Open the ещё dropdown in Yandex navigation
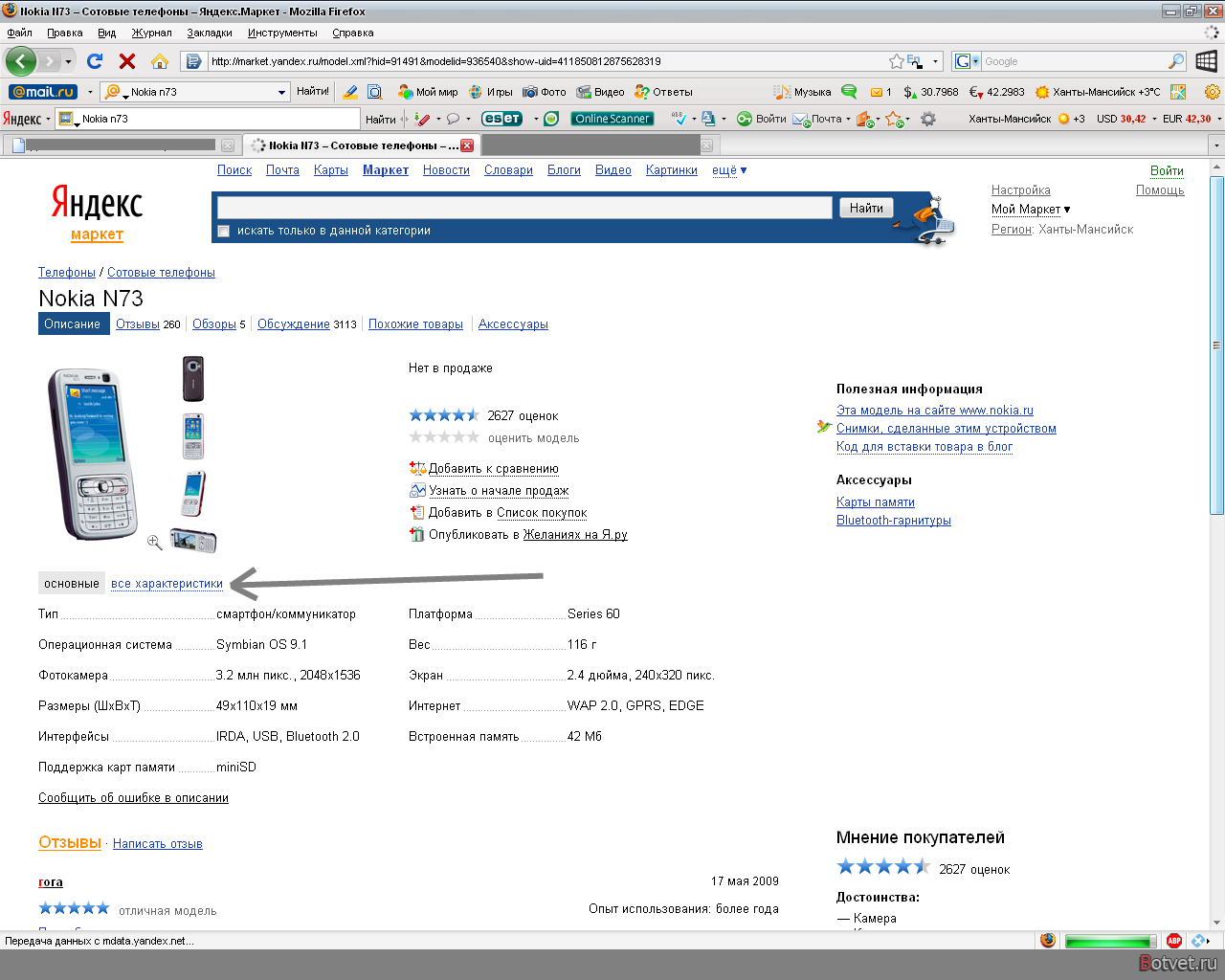The height and width of the screenshot is (980, 1225). point(729,170)
